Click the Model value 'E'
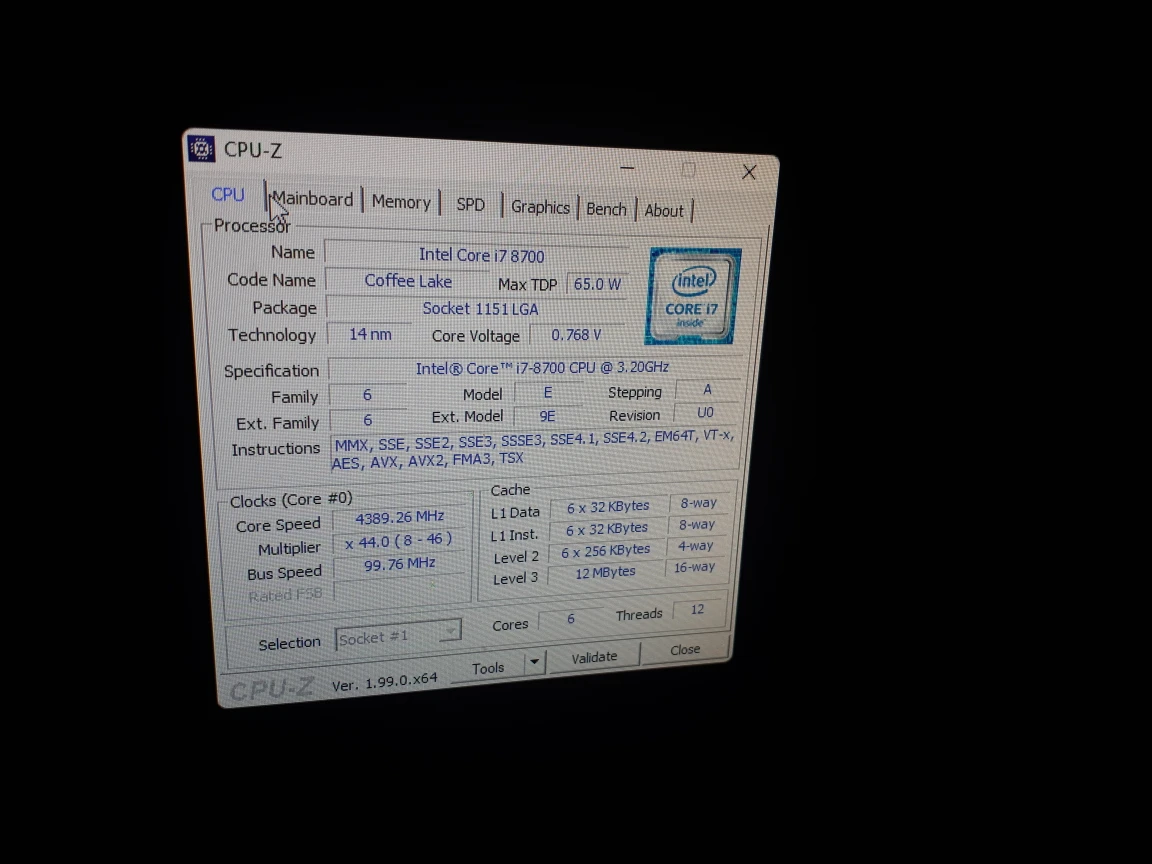This screenshot has width=1152, height=864. [x=547, y=393]
